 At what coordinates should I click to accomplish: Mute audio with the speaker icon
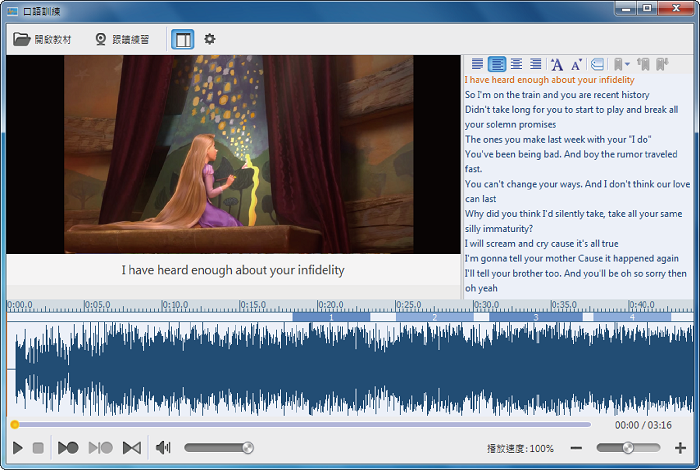tap(163, 448)
